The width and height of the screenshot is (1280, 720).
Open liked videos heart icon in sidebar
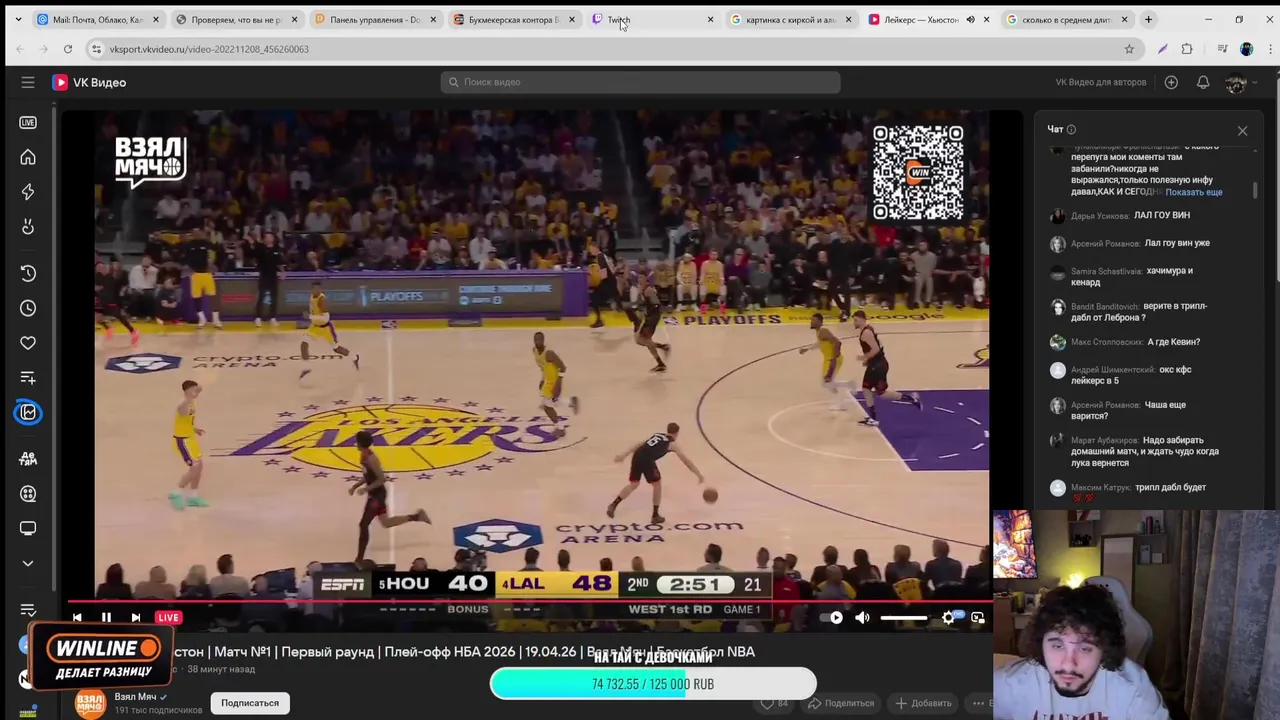tap(28, 343)
